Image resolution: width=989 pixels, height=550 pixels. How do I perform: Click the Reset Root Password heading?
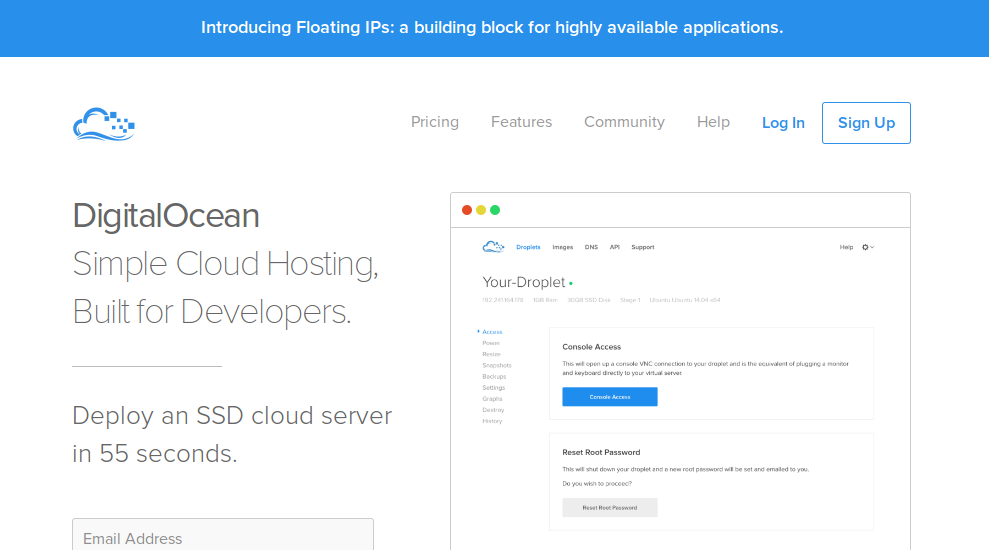[601, 452]
